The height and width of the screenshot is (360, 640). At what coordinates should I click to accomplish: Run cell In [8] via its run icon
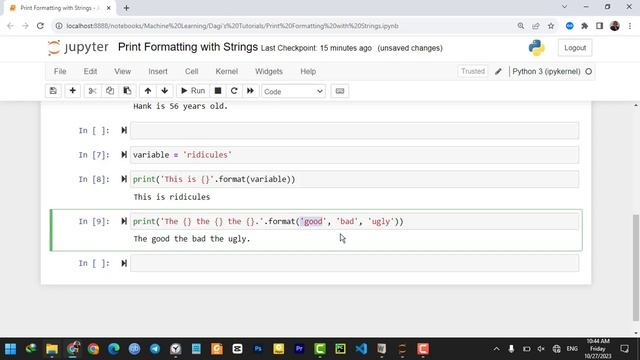[x=124, y=179]
